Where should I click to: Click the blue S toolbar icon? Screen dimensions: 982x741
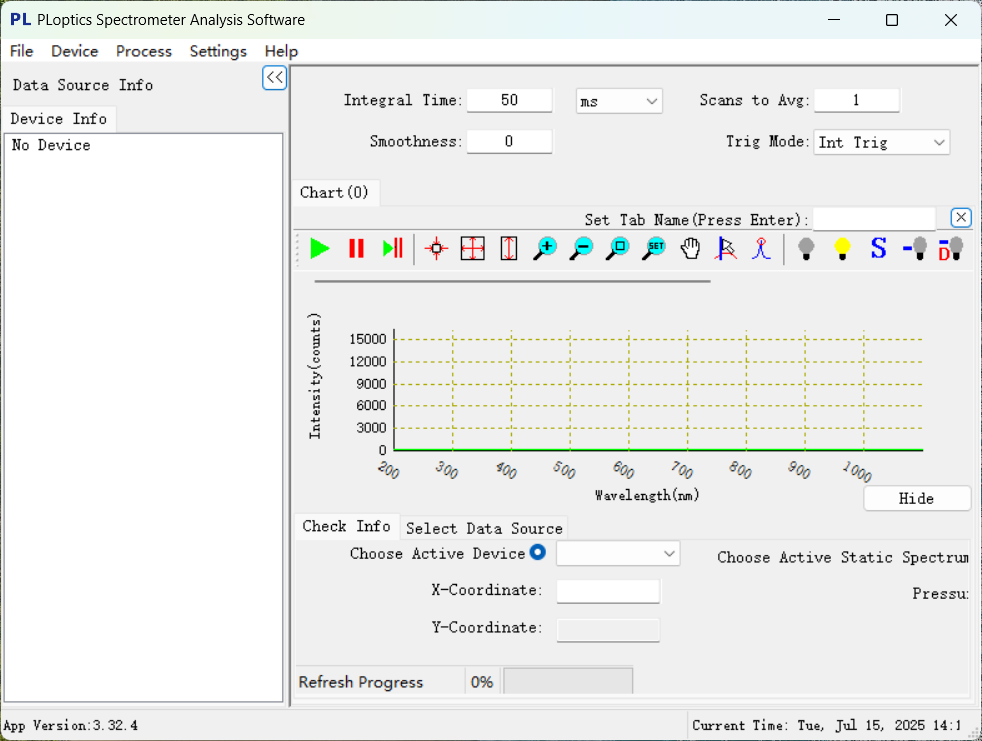click(878, 248)
